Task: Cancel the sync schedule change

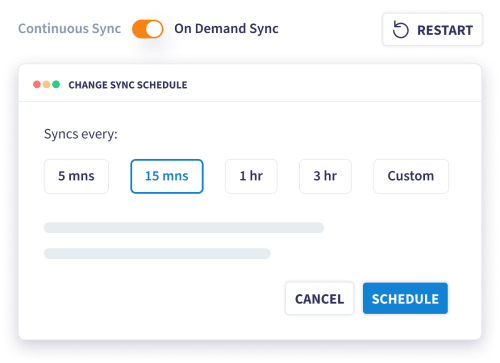Action: 319,298
